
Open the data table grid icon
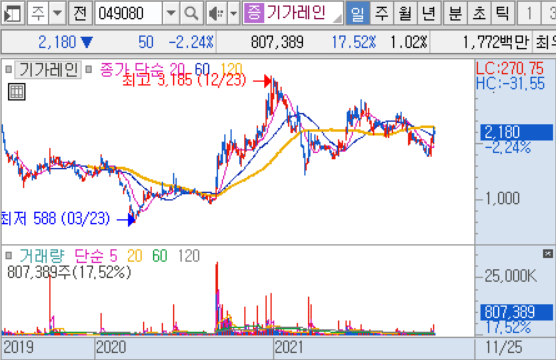pyautogui.click(x=17, y=92)
